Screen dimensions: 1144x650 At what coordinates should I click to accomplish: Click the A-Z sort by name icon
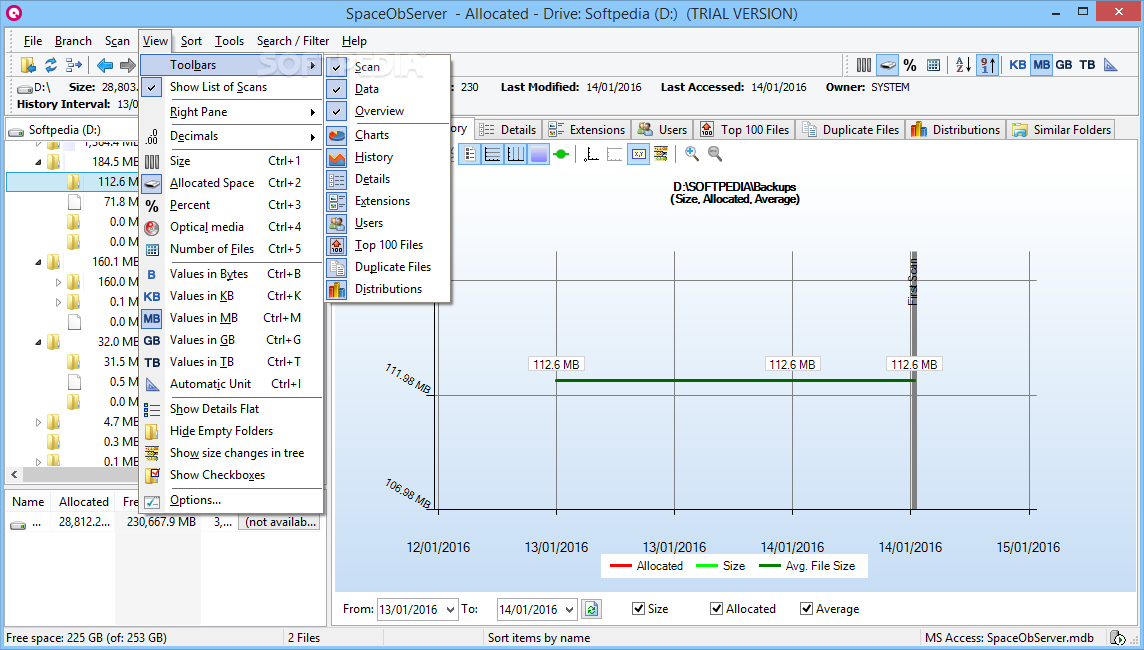coord(963,65)
